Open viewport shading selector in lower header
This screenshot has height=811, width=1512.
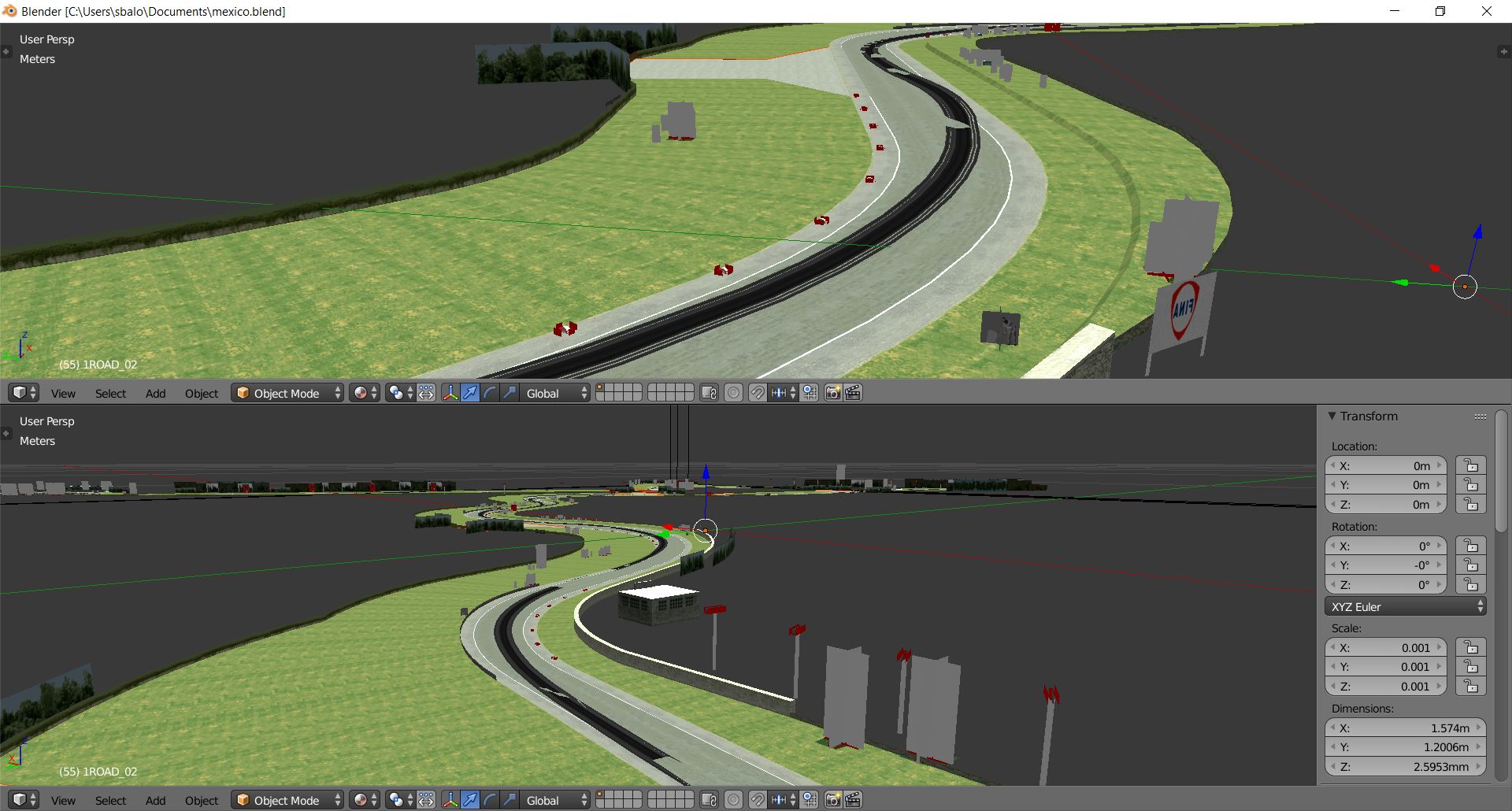tap(365, 800)
